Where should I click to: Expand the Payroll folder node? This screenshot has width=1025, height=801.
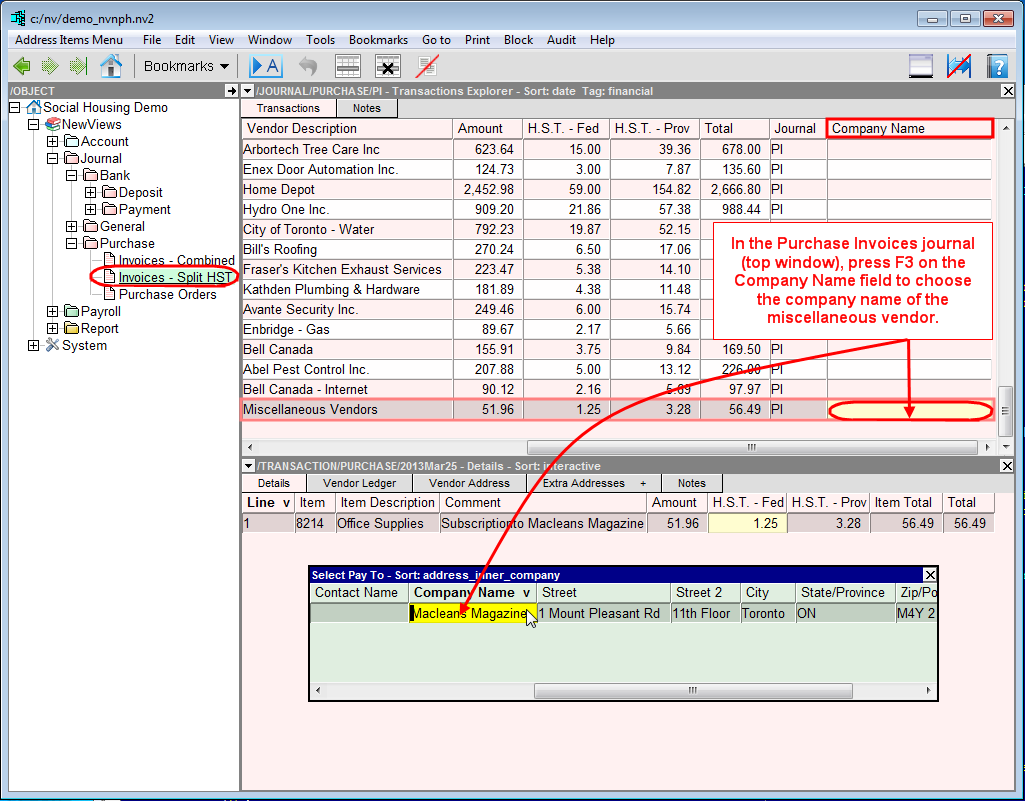click(x=53, y=311)
